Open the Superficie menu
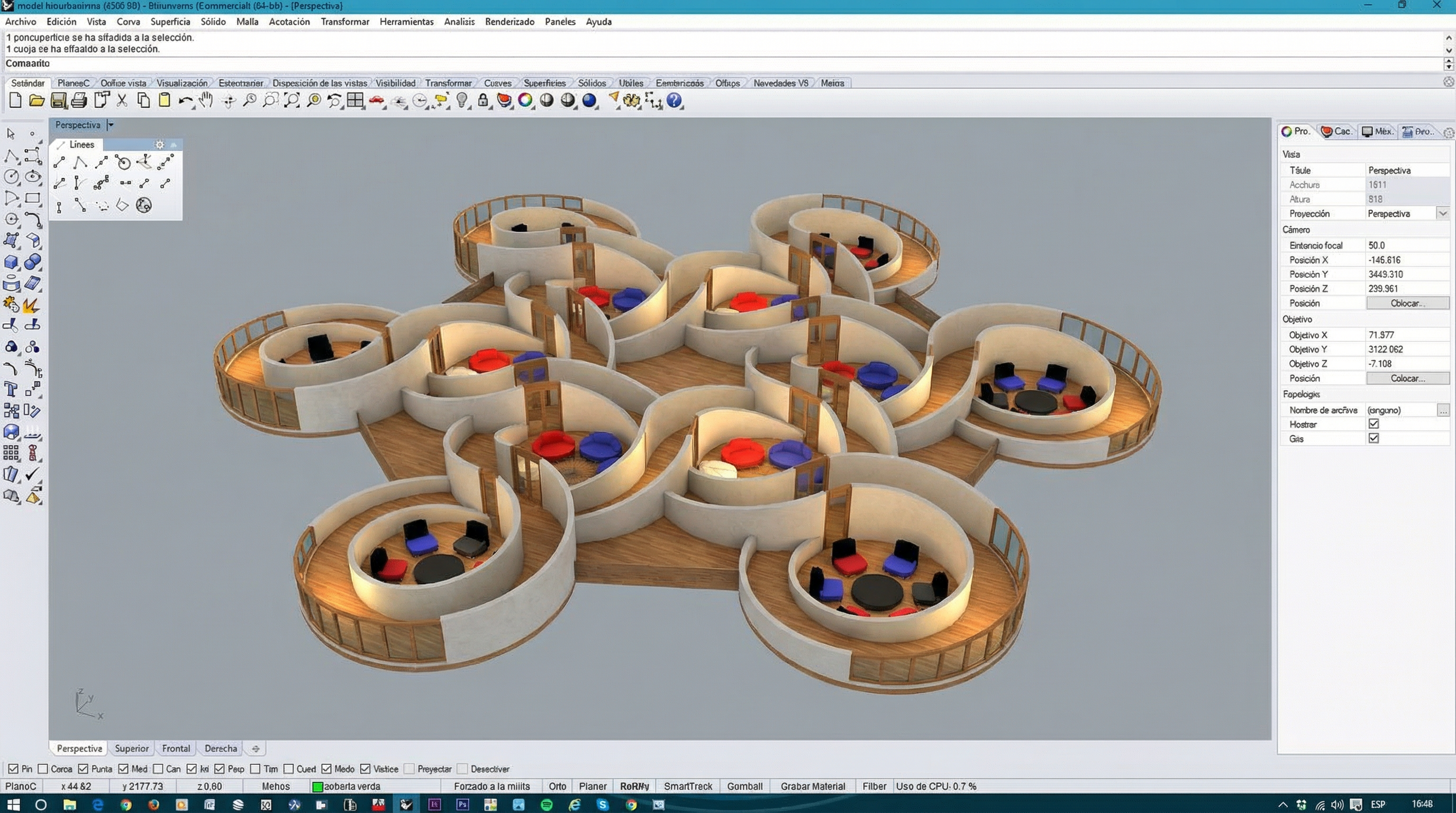Viewport: 1456px width, 813px height. pos(169,22)
